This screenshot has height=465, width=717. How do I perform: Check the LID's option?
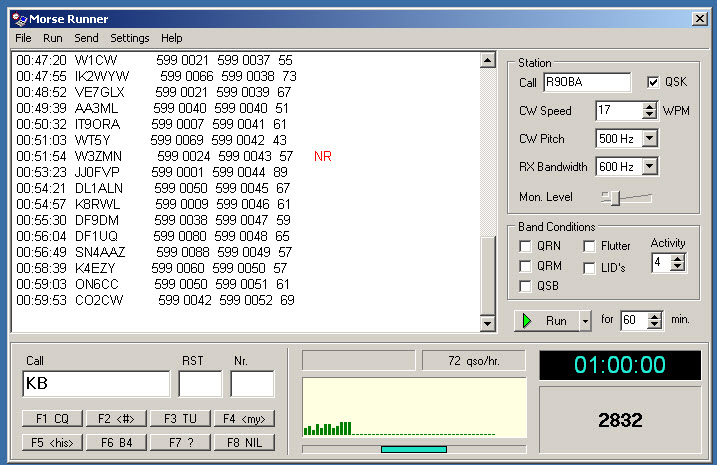pyautogui.click(x=590, y=267)
